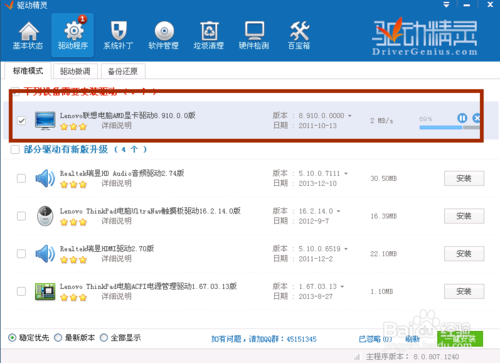Uncheck the Lenovo AMD显卡驱动 checkbox
The height and width of the screenshot is (363, 500).
[22, 120]
